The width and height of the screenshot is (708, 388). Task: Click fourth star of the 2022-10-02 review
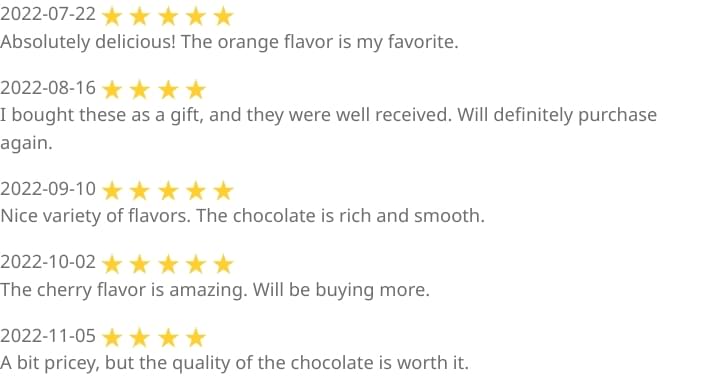tap(196, 265)
